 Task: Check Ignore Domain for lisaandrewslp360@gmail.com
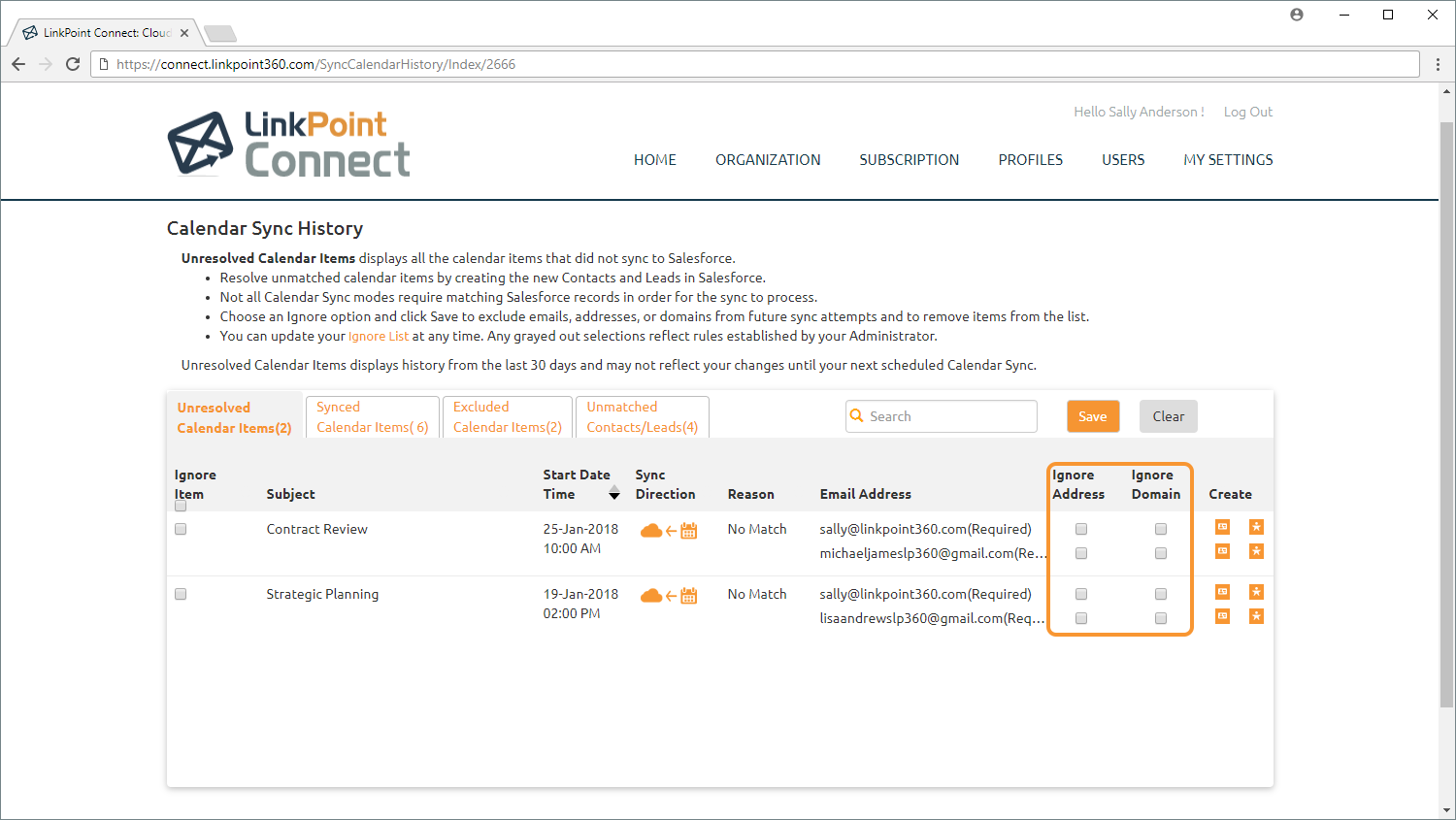[x=1161, y=618]
